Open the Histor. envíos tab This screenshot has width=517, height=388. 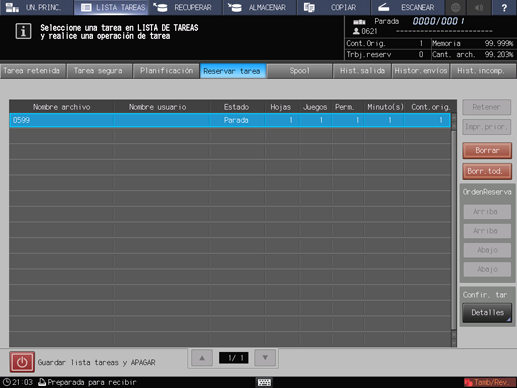(x=421, y=71)
